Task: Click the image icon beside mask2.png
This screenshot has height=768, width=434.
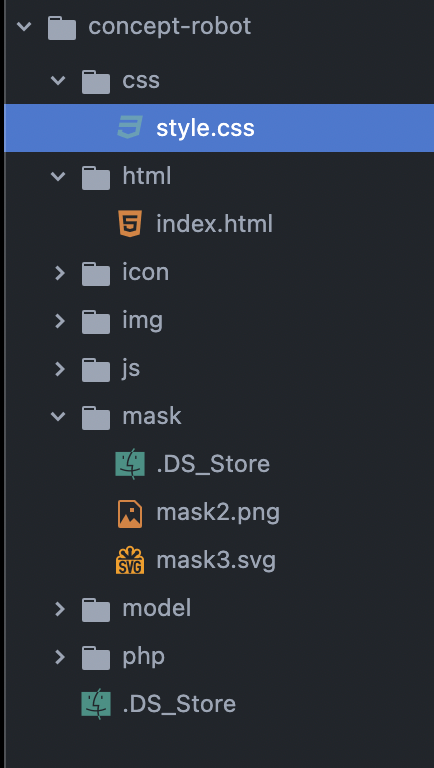Action: [130, 513]
